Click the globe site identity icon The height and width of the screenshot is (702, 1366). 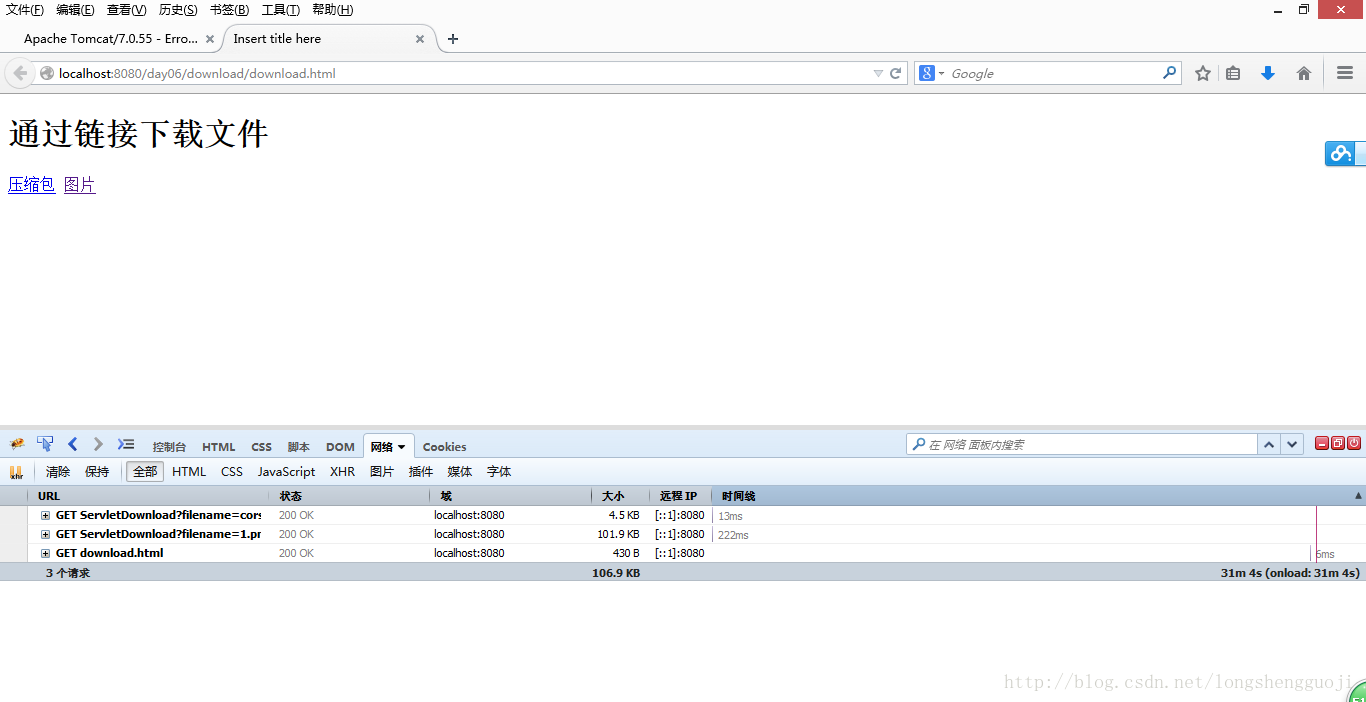47,73
